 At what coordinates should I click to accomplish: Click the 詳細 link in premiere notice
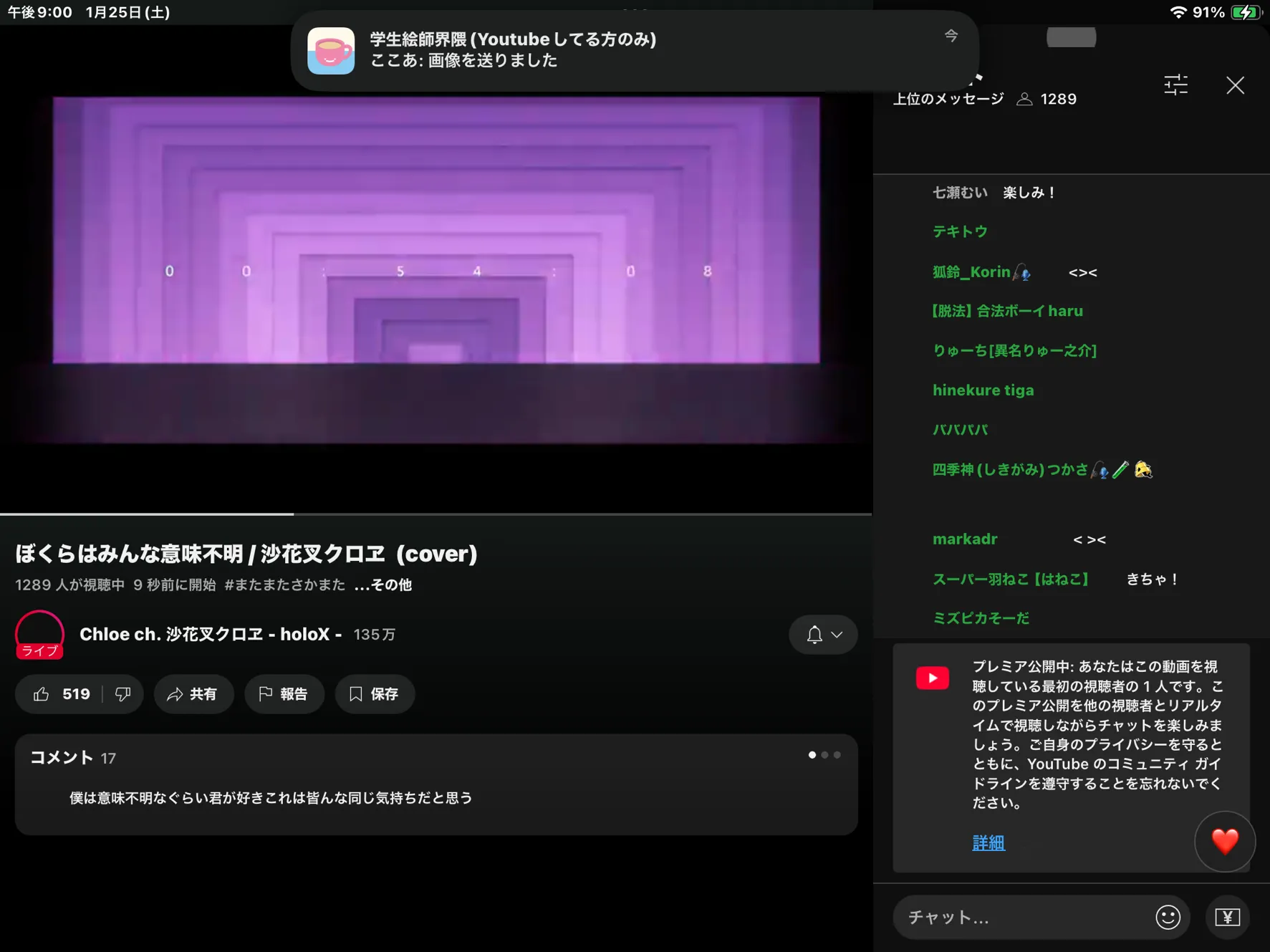[988, 842]
